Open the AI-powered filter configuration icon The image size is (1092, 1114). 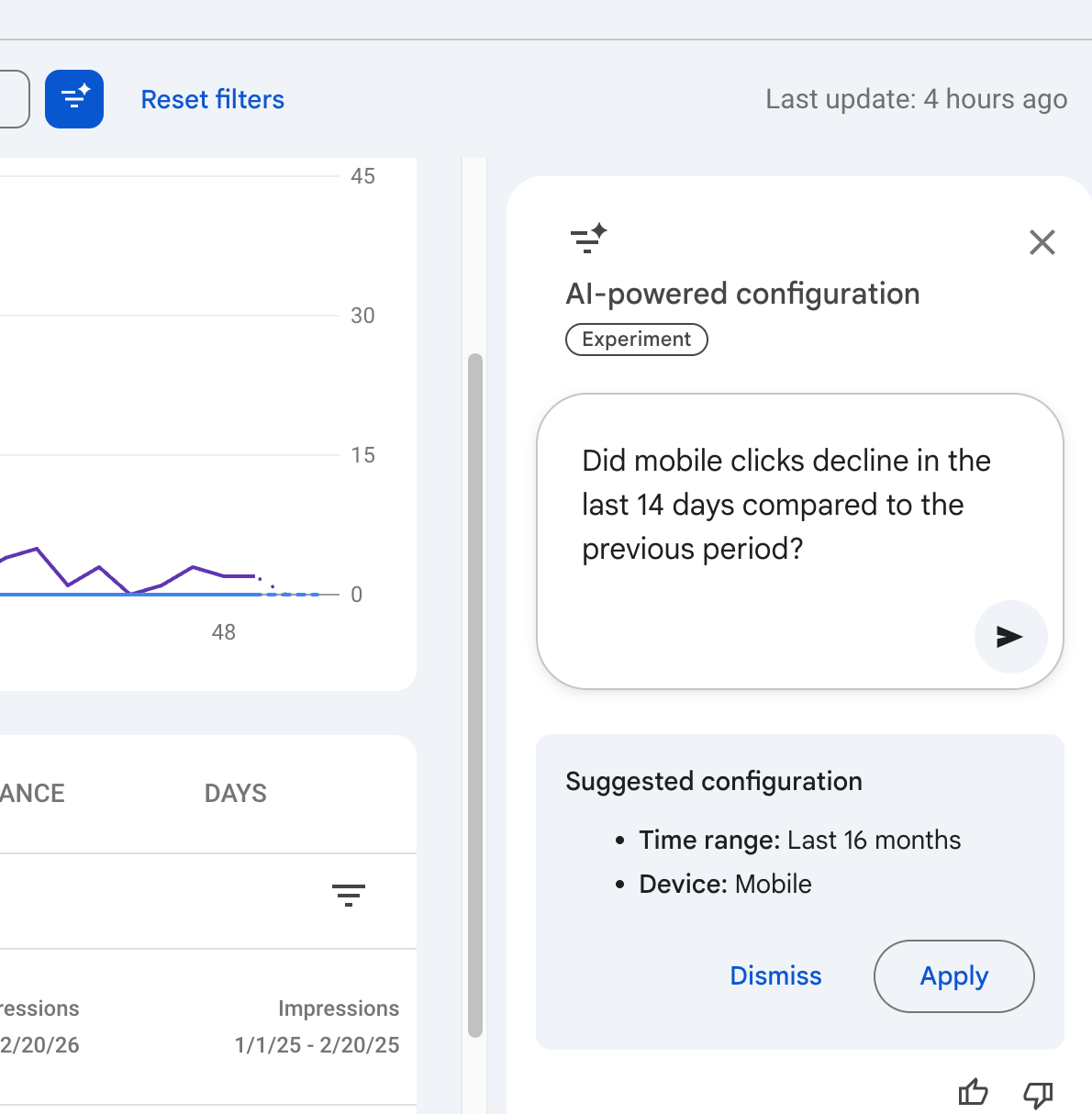[x=74, y=99]
